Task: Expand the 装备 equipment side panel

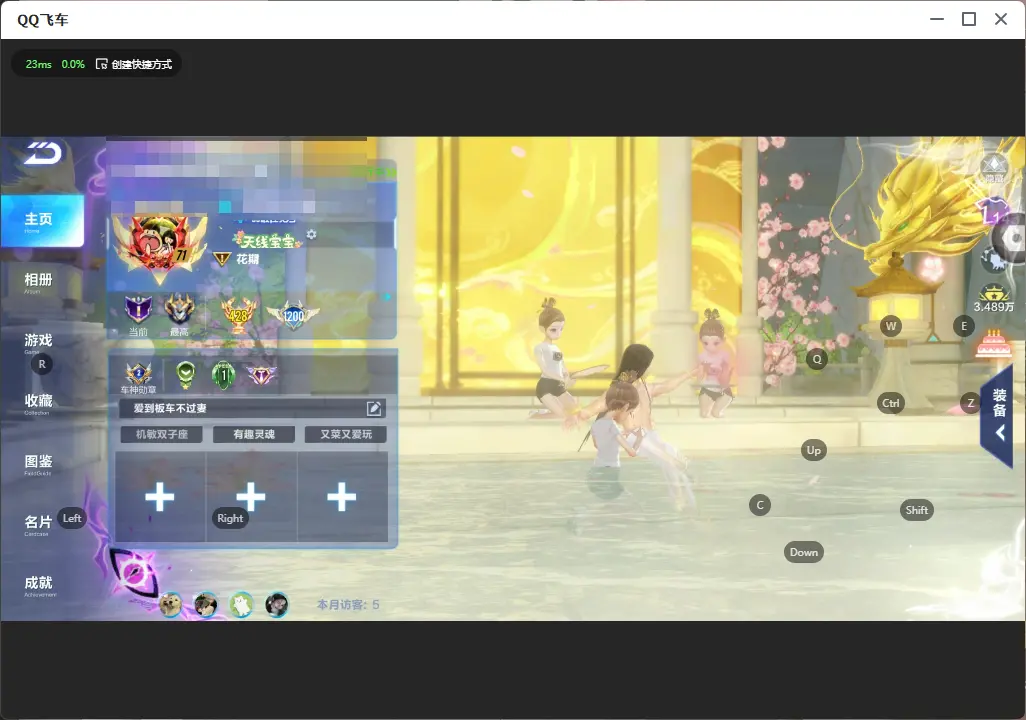Action: point(999,415)
